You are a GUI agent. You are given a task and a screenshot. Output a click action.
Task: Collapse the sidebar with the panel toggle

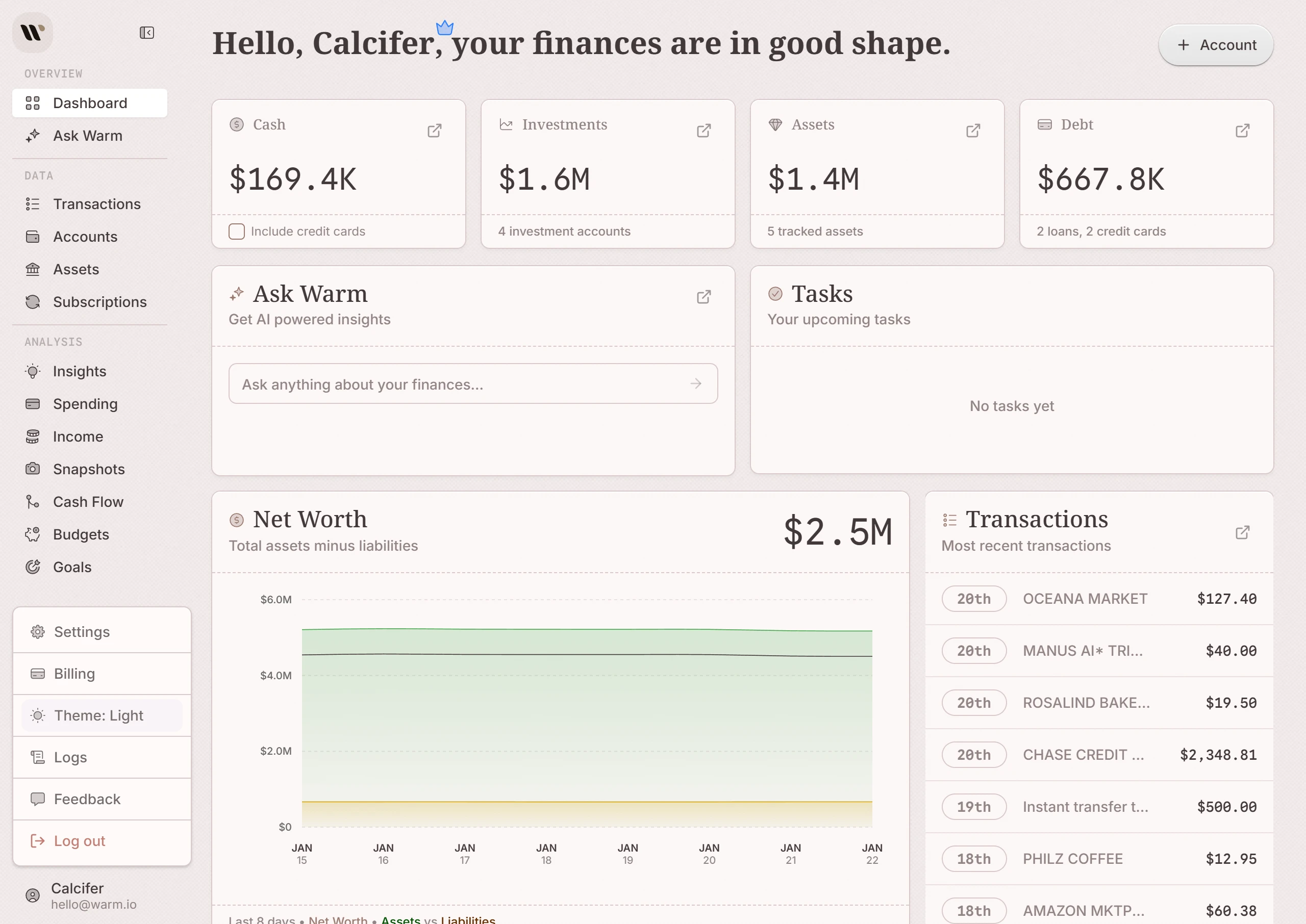(x=147, y=33)
